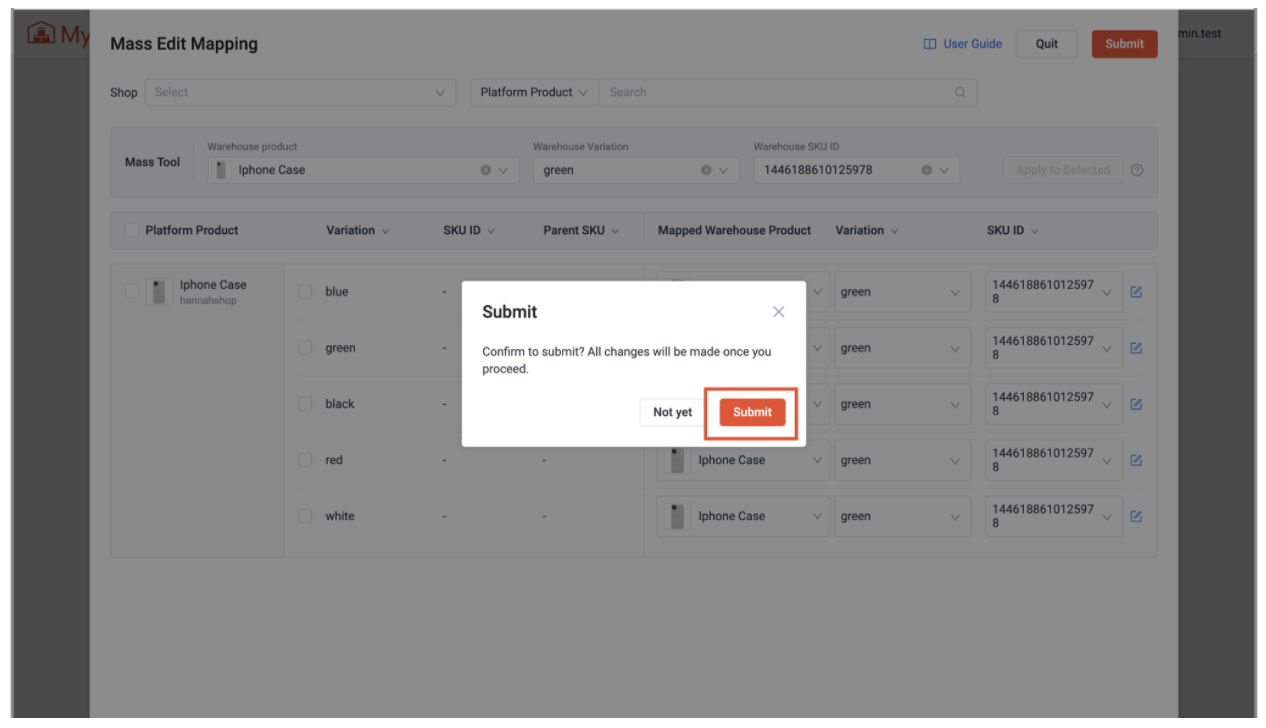Open the mapped SKU ID dropdown in the red row

(1054, 460)
